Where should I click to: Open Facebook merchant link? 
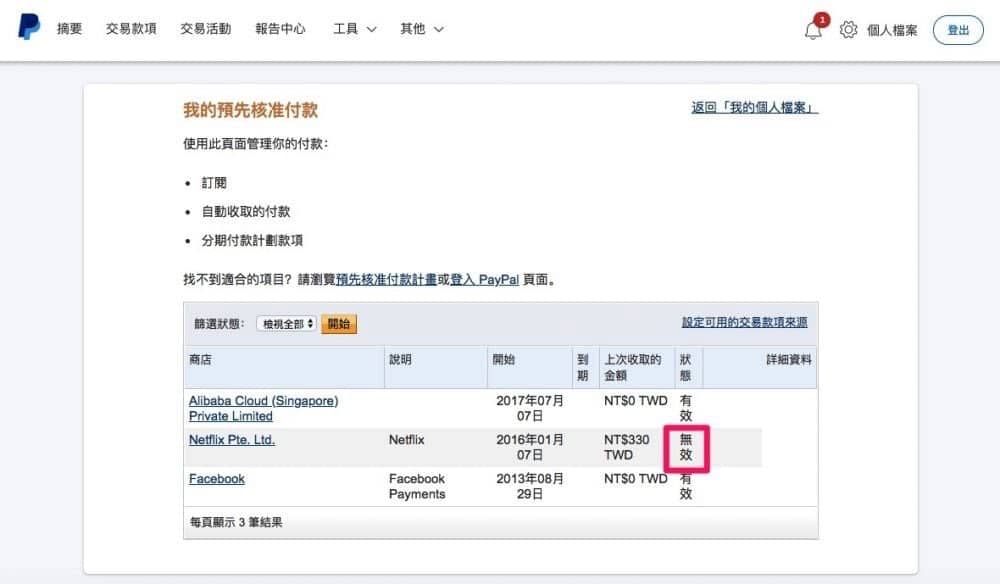pos(216,478)
